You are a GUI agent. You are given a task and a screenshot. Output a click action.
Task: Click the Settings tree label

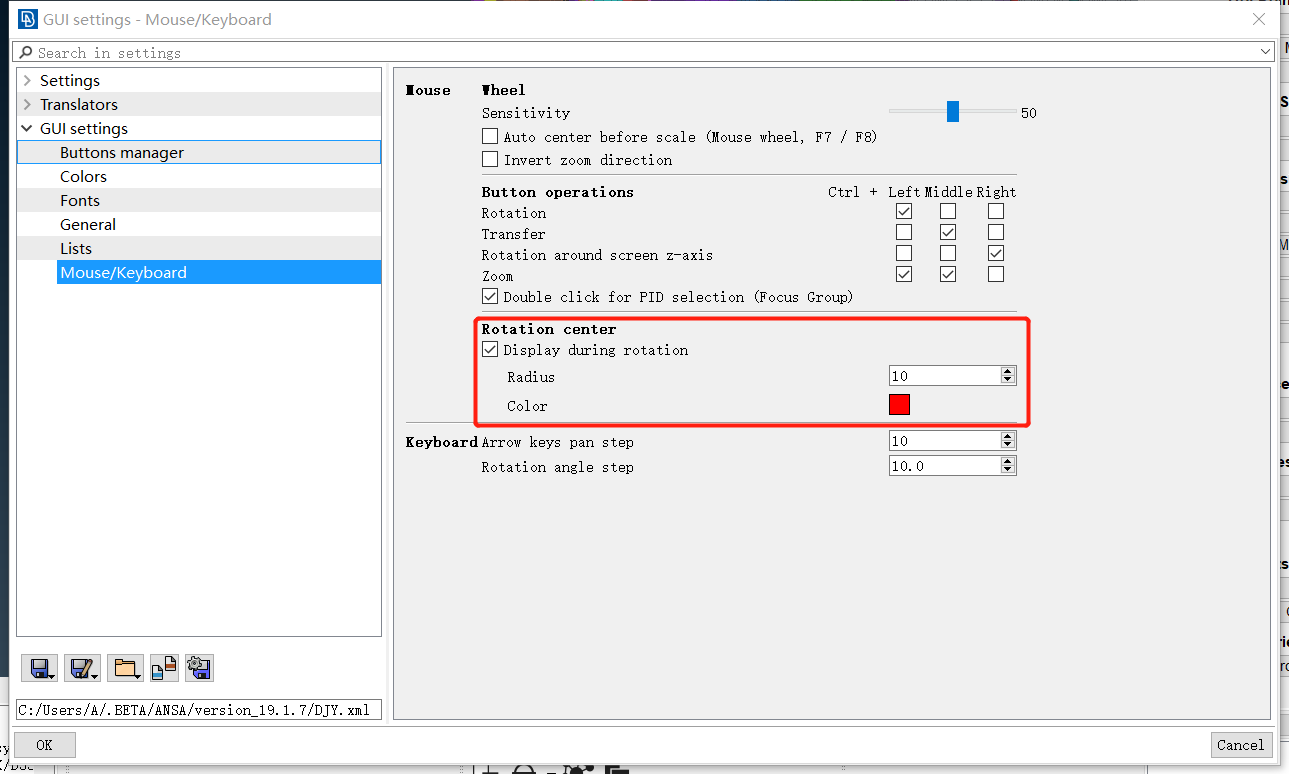click(70, 80)
